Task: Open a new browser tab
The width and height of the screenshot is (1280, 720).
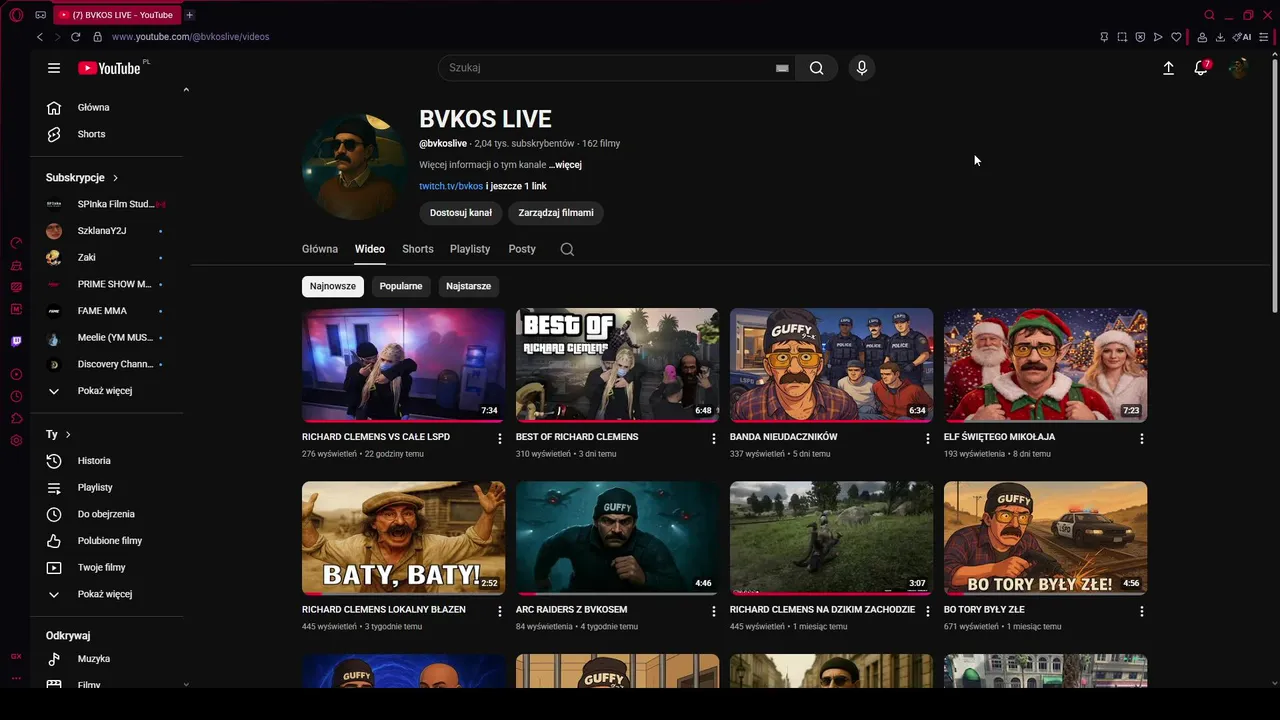Action: click(189, 15)
